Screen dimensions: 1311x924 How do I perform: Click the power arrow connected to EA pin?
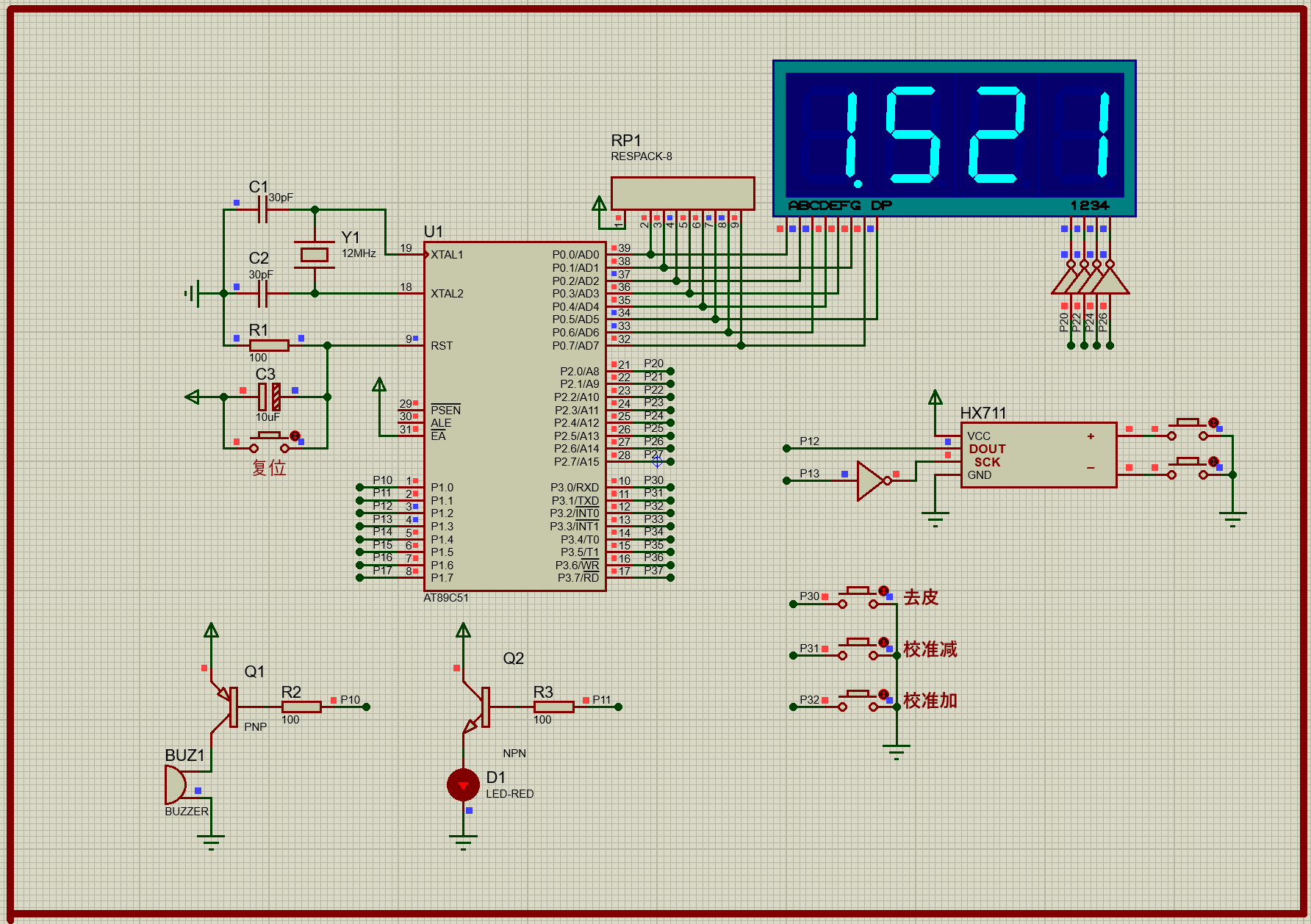point(379,385)
